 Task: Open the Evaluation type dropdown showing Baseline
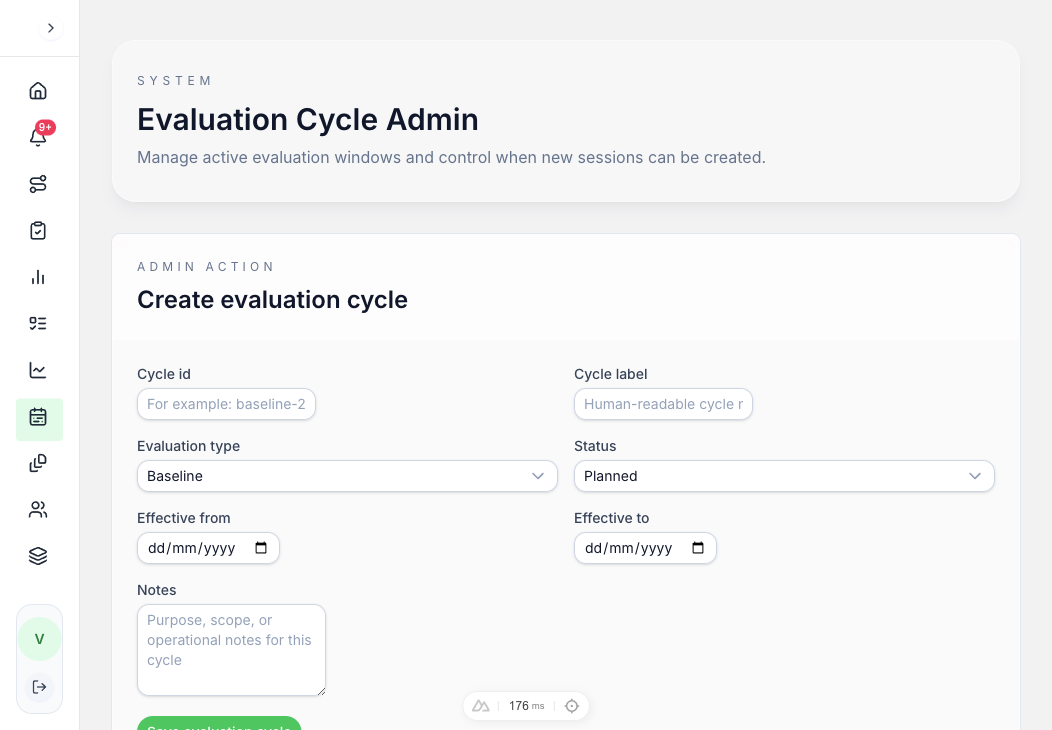[347, 476]
